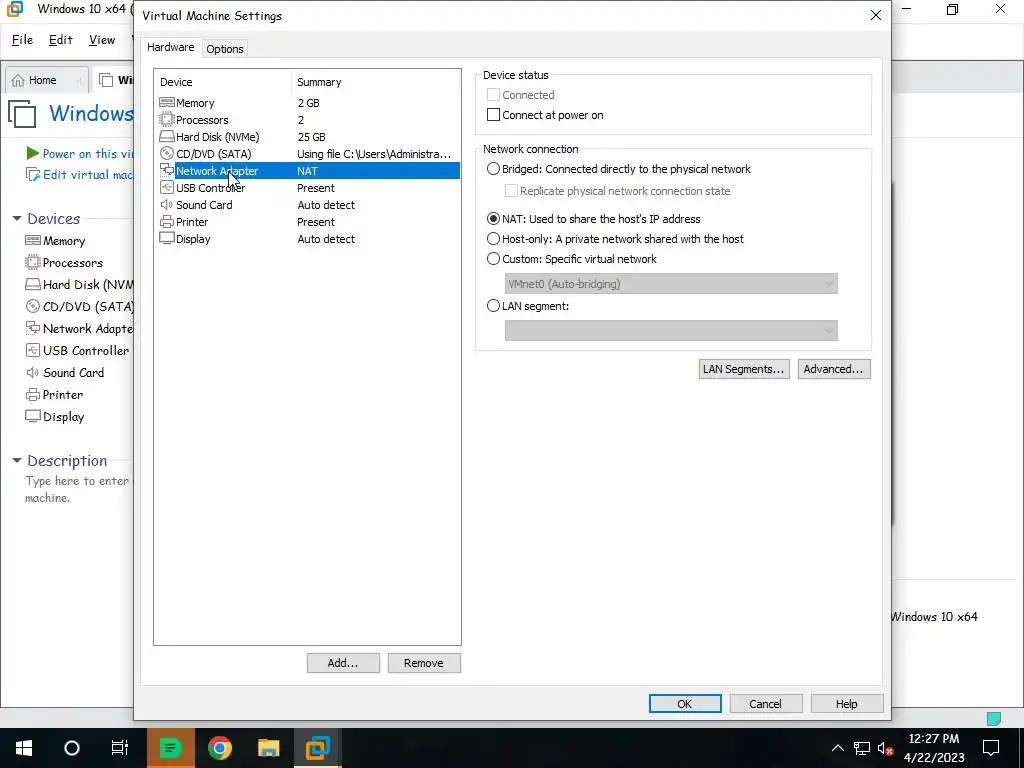Click the Hard Disk icon in the background Devices panel
The height and width of the screenshot is (768, 1024).
point(33,284)
